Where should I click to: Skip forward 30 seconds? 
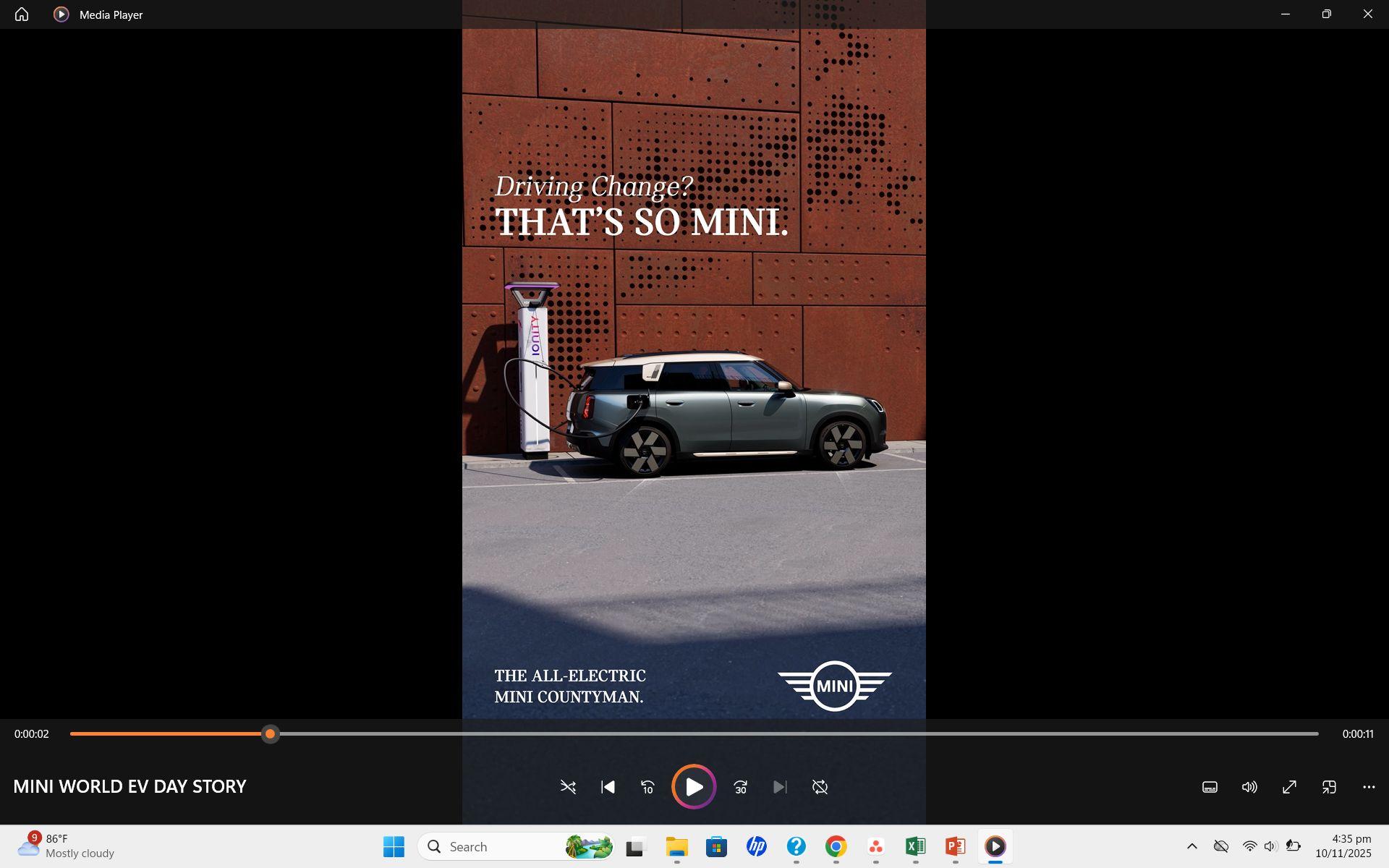point(740,787)
